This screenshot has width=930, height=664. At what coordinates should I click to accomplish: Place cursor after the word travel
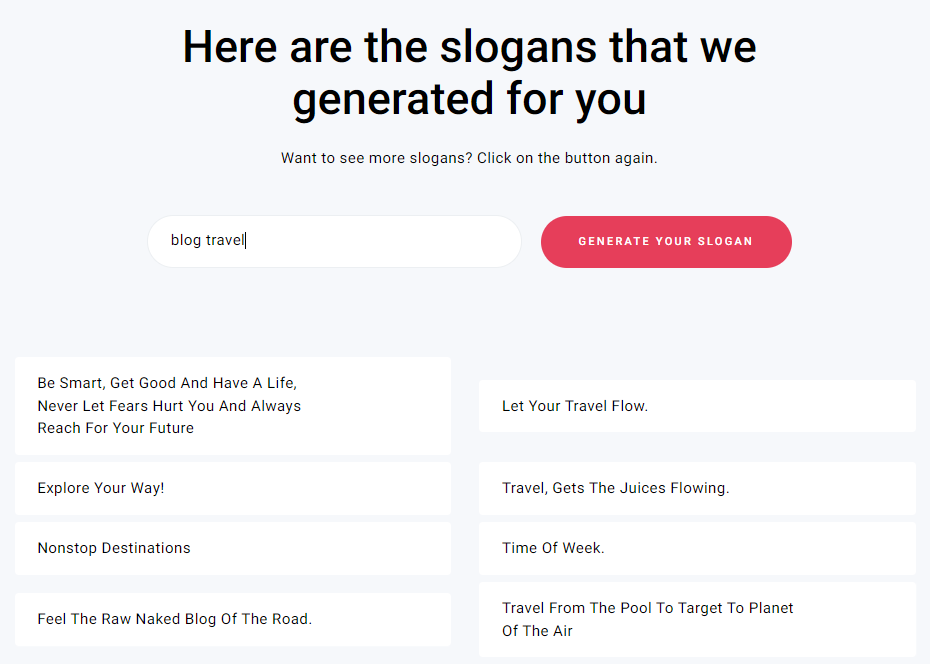pos(245,240)
